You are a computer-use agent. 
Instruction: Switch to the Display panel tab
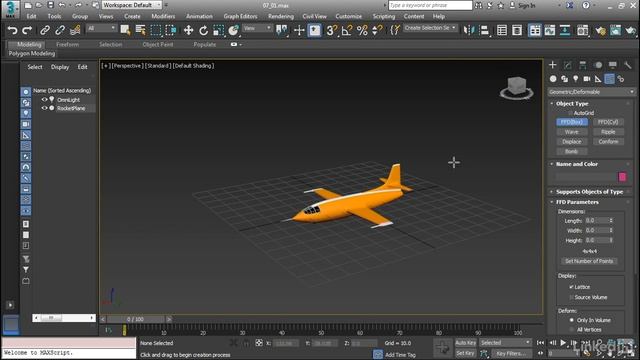[x=613, y=65]
